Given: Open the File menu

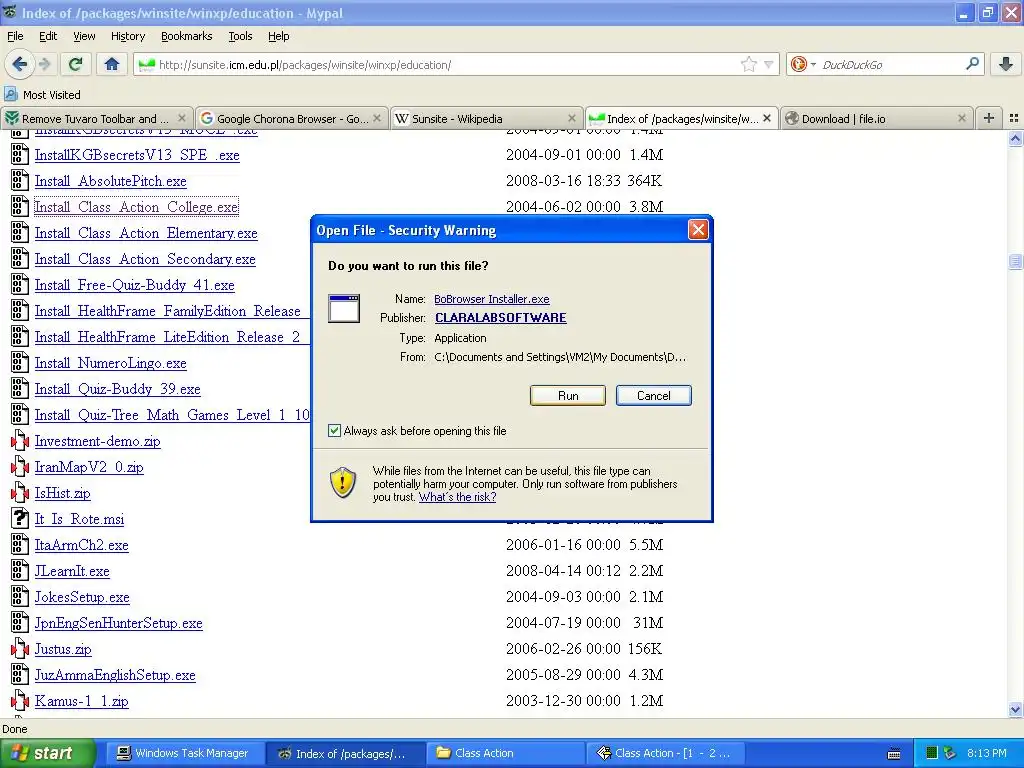Looking at the screenshot, I should click(x=15, y=36).
